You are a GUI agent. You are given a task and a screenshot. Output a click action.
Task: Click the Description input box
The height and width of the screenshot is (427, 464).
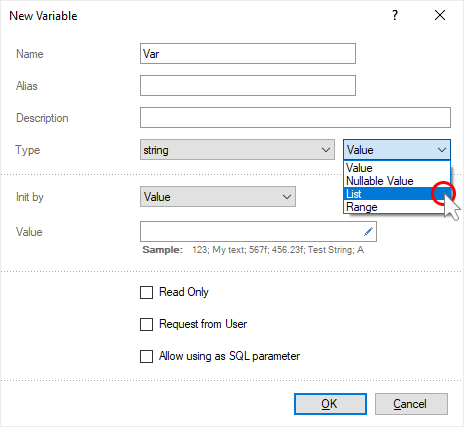(295, 117)
